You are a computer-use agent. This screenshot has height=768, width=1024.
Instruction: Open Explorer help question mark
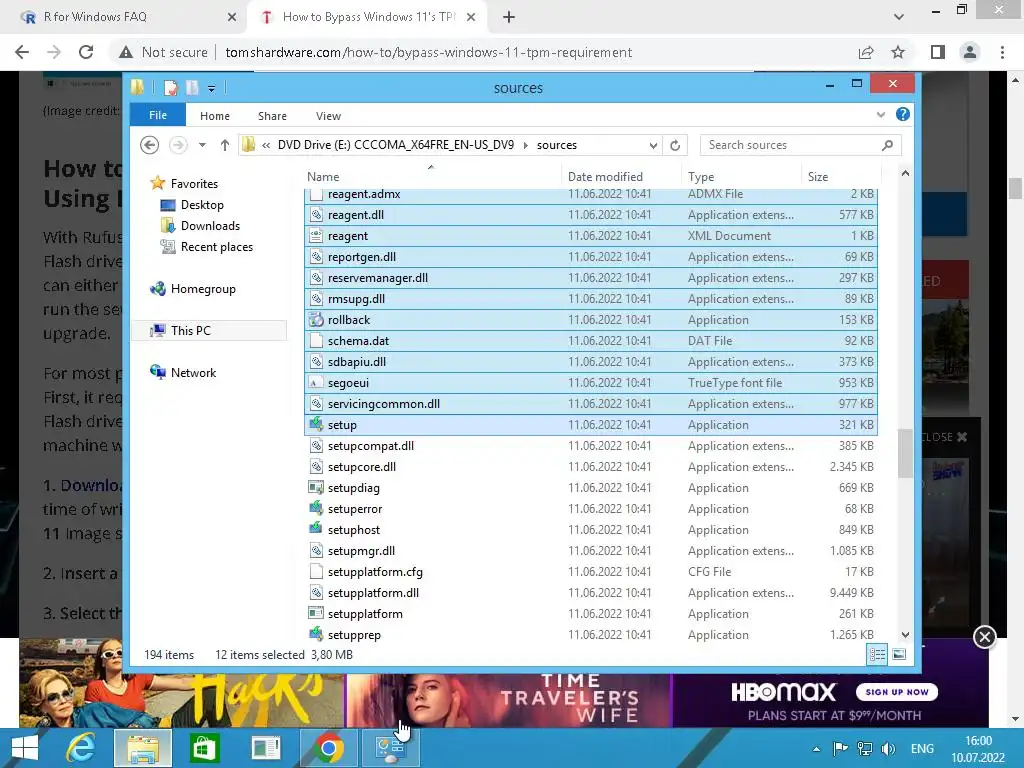903,114
